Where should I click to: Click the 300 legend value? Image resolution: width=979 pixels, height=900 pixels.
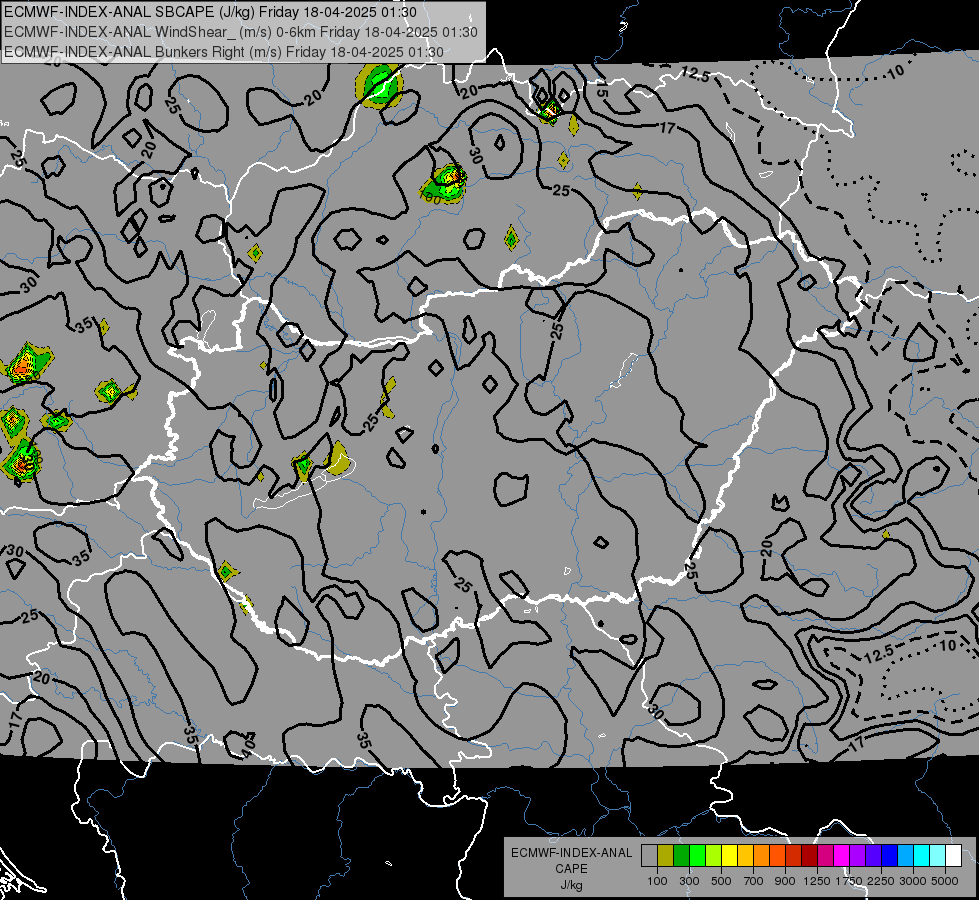pyautogui.click(x=689, y=881)
